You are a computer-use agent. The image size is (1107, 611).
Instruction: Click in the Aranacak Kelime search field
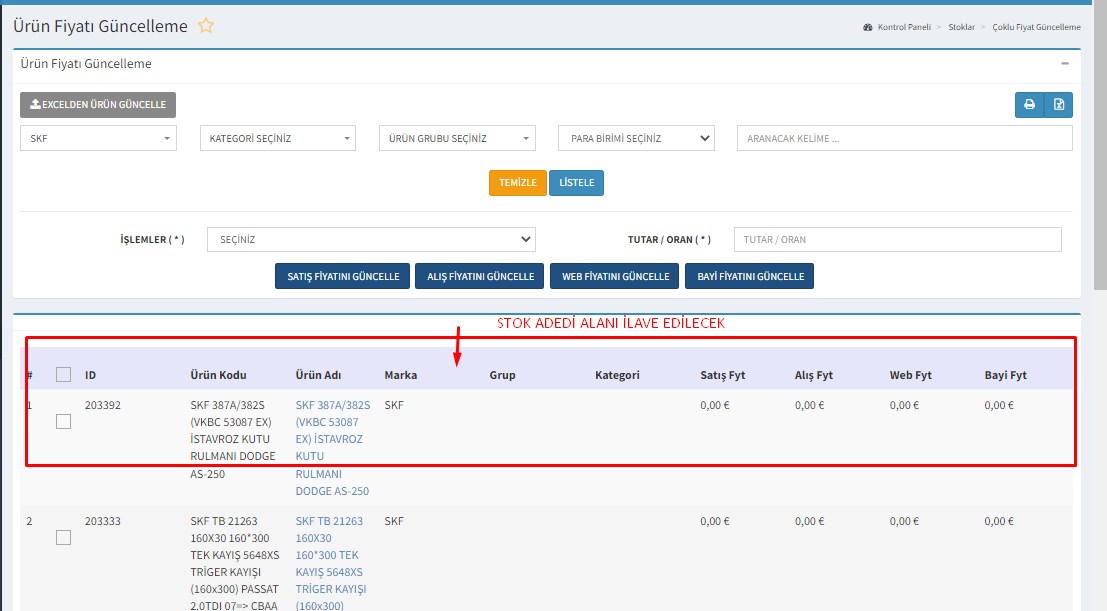pos(904,139)
